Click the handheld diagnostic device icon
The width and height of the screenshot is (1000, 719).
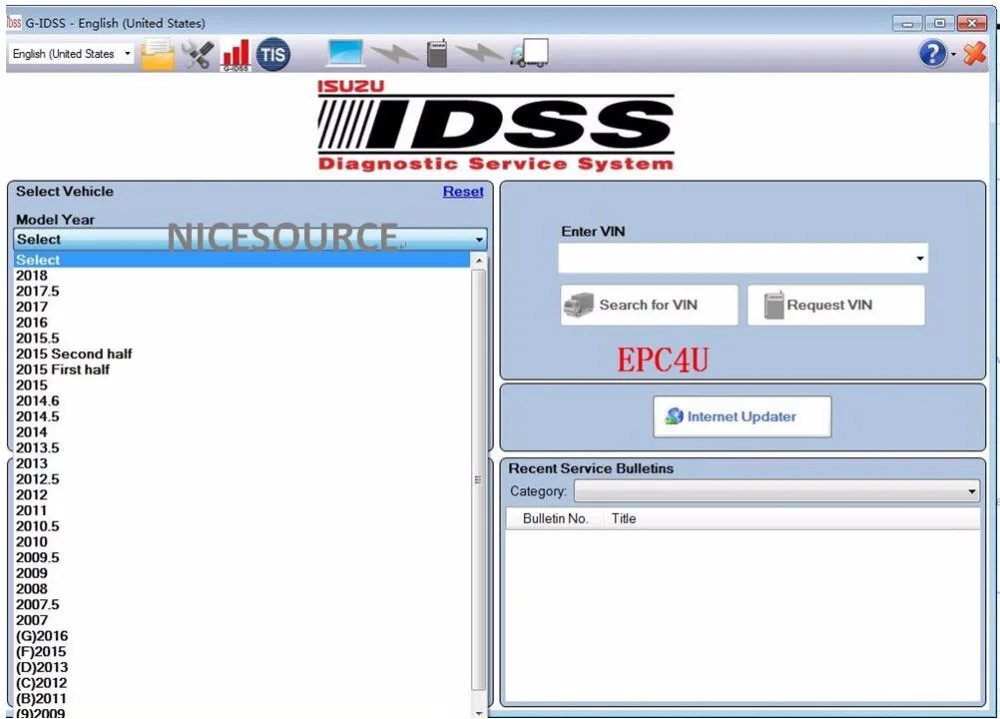click(x=436, y=54)
